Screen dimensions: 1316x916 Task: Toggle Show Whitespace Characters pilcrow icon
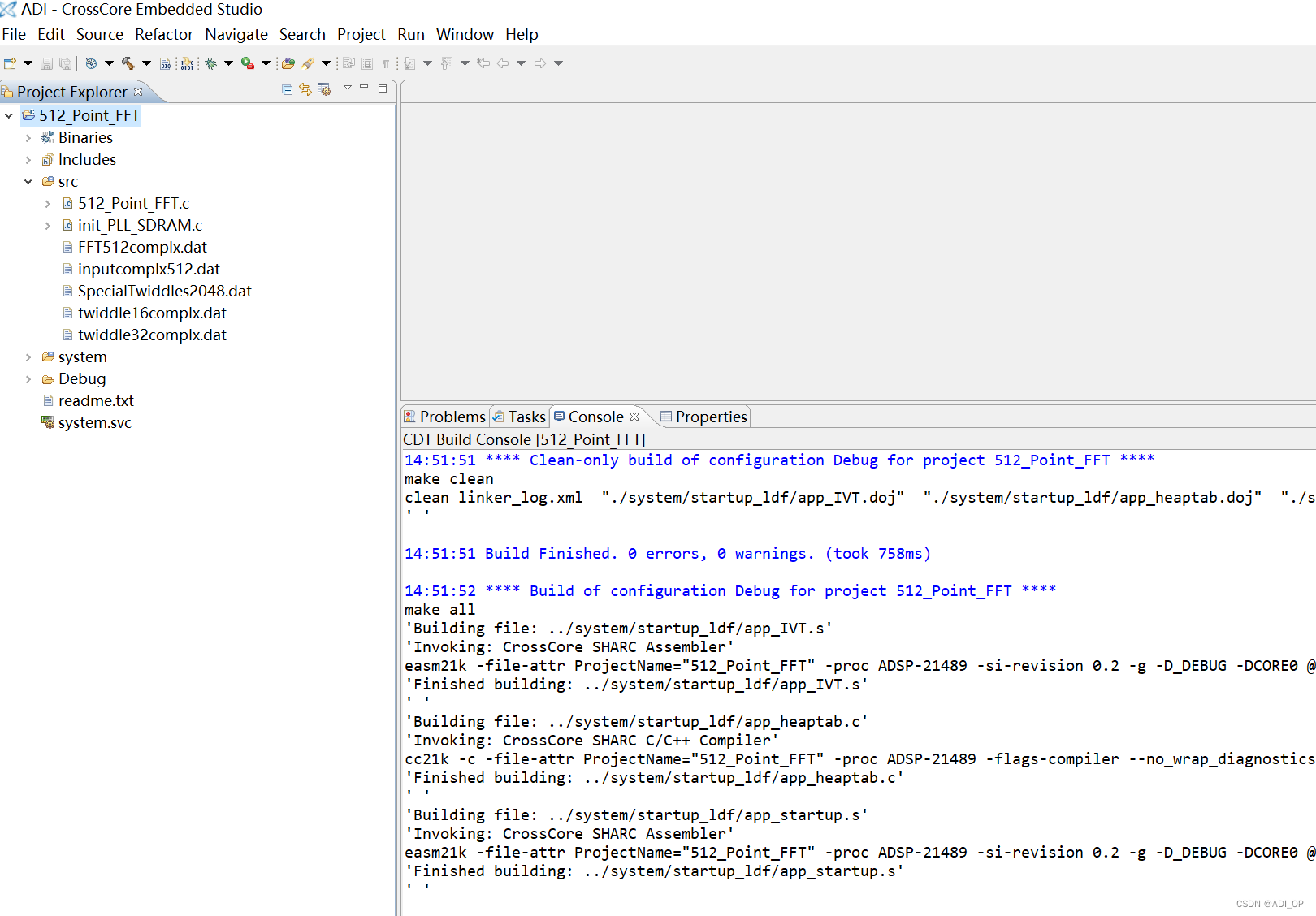point(386,63)
